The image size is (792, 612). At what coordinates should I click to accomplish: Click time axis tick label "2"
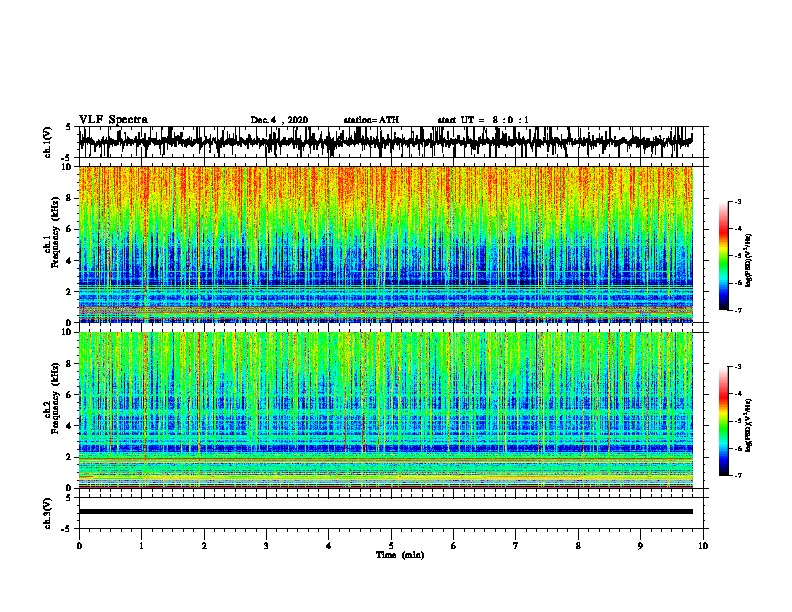click(x=204, y=546)
